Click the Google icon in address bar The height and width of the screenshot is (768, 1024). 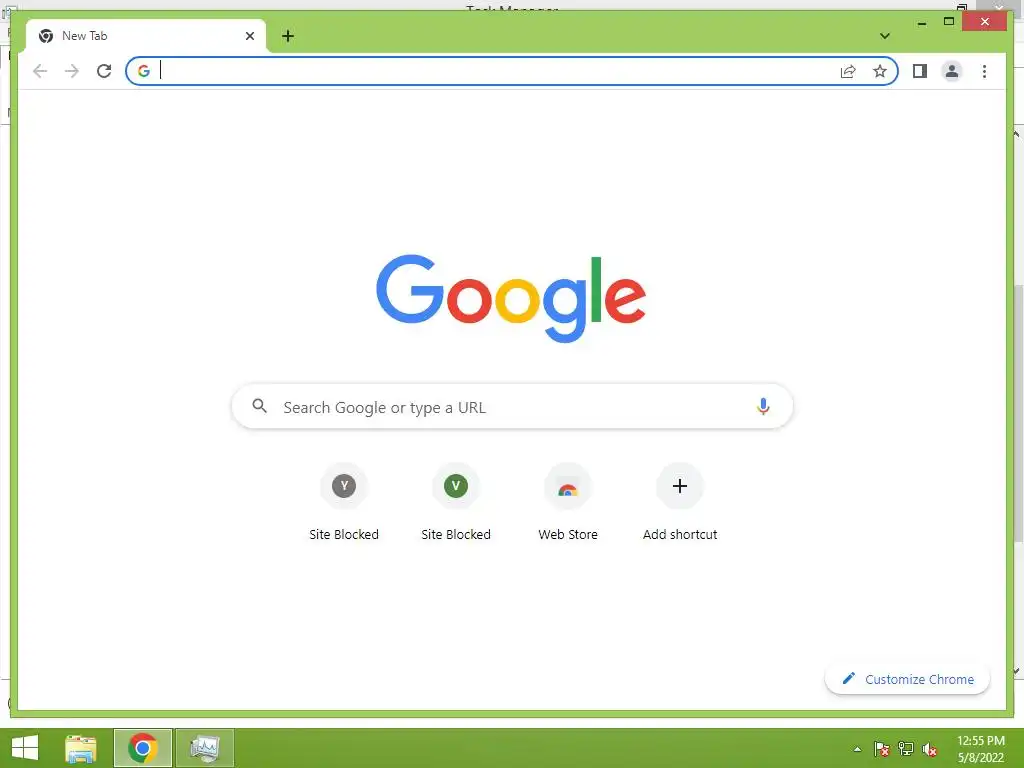point(144,71)
